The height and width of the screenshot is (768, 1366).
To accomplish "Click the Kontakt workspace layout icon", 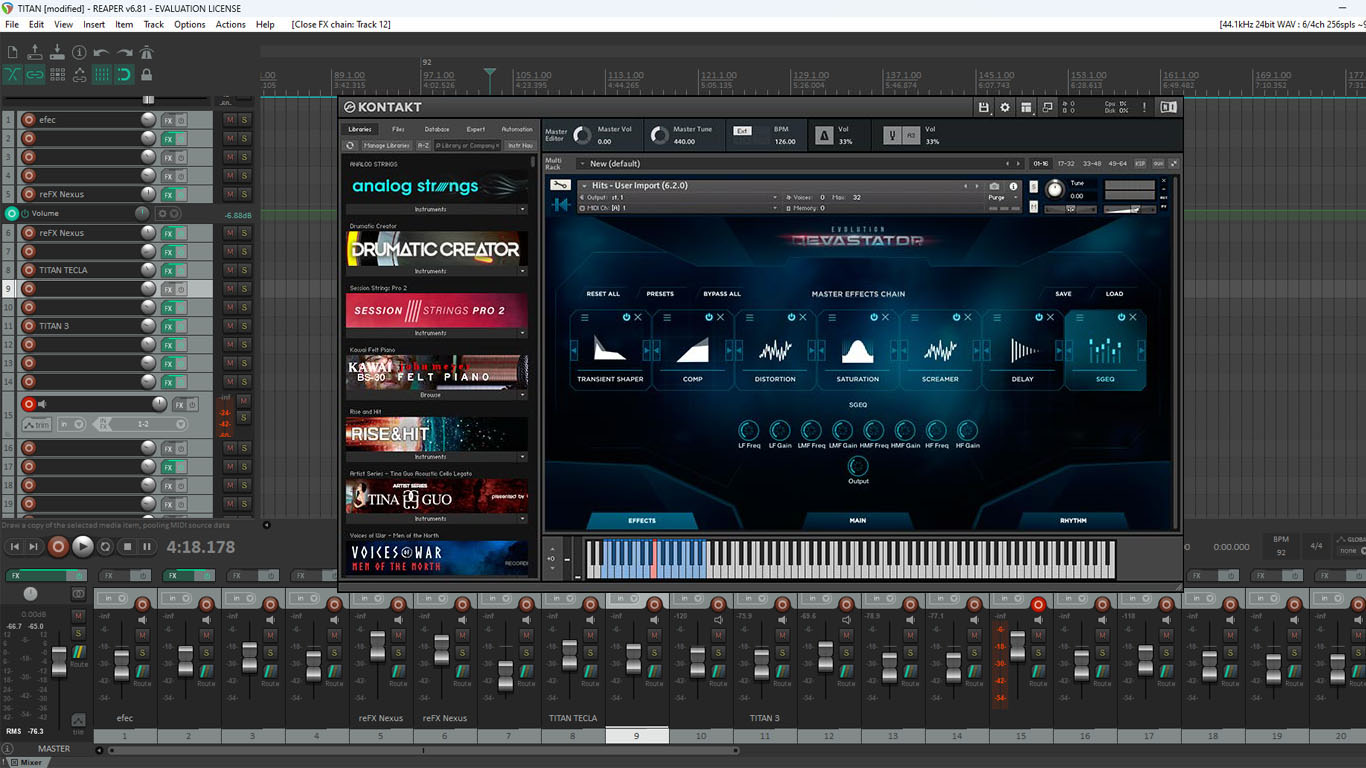I will [1026, 107].
